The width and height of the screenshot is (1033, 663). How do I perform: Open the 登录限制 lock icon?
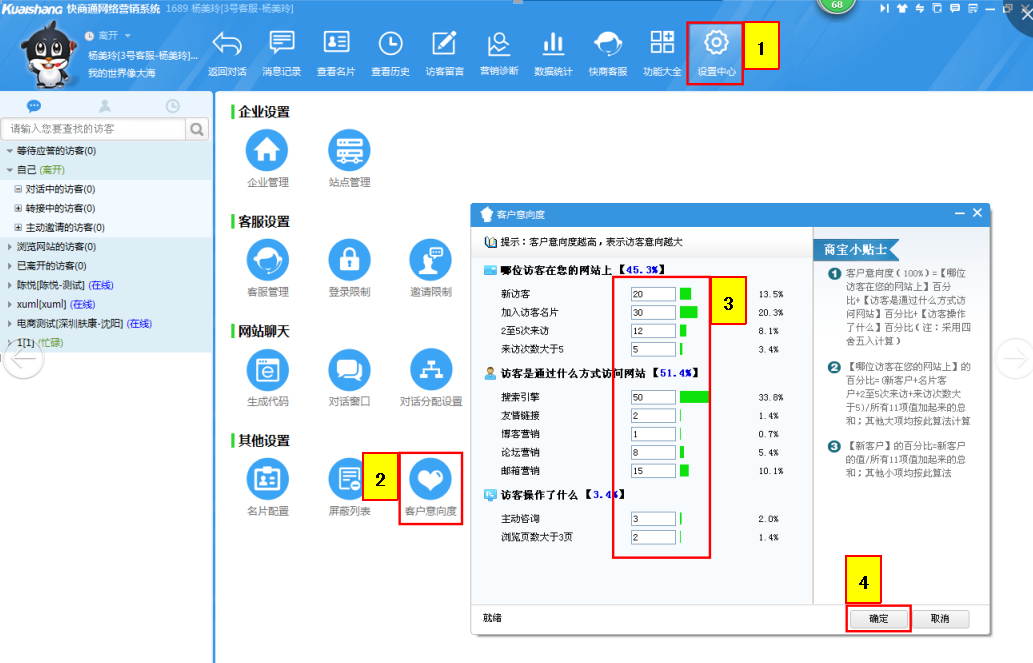[349, 260]
